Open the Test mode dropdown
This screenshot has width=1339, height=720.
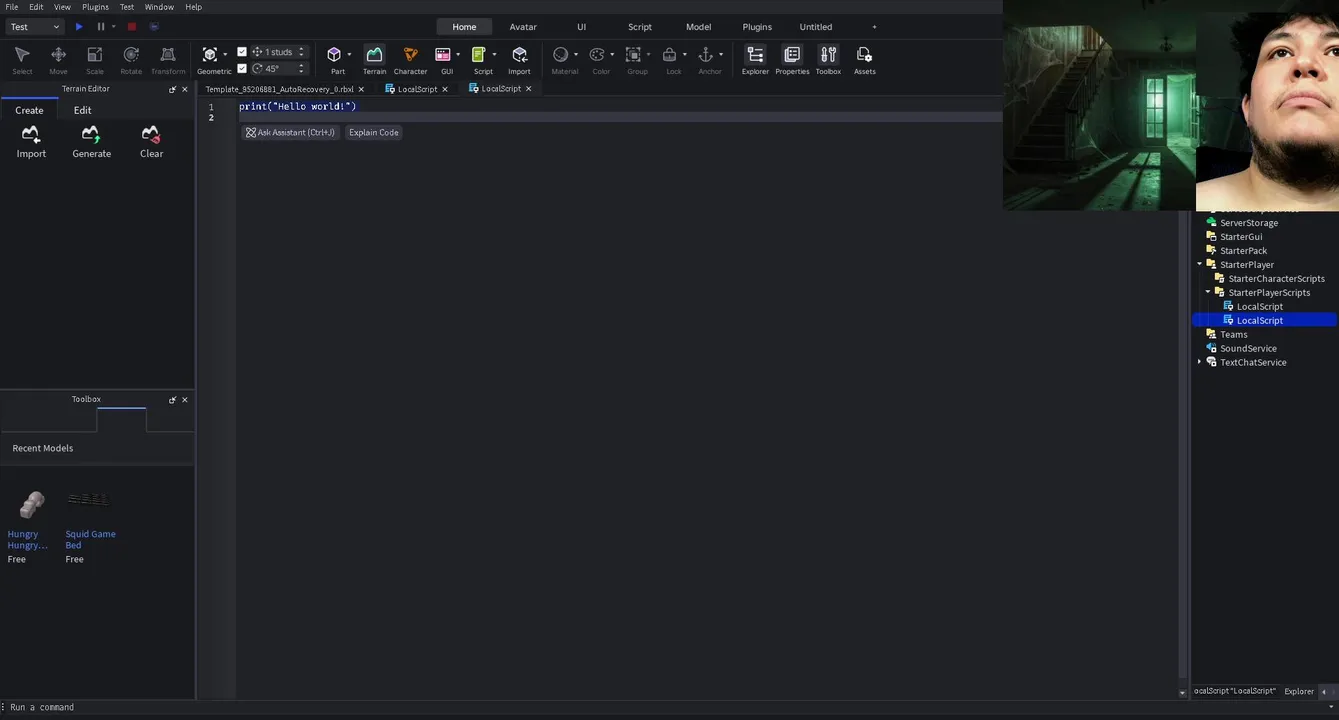coord(35,27)
